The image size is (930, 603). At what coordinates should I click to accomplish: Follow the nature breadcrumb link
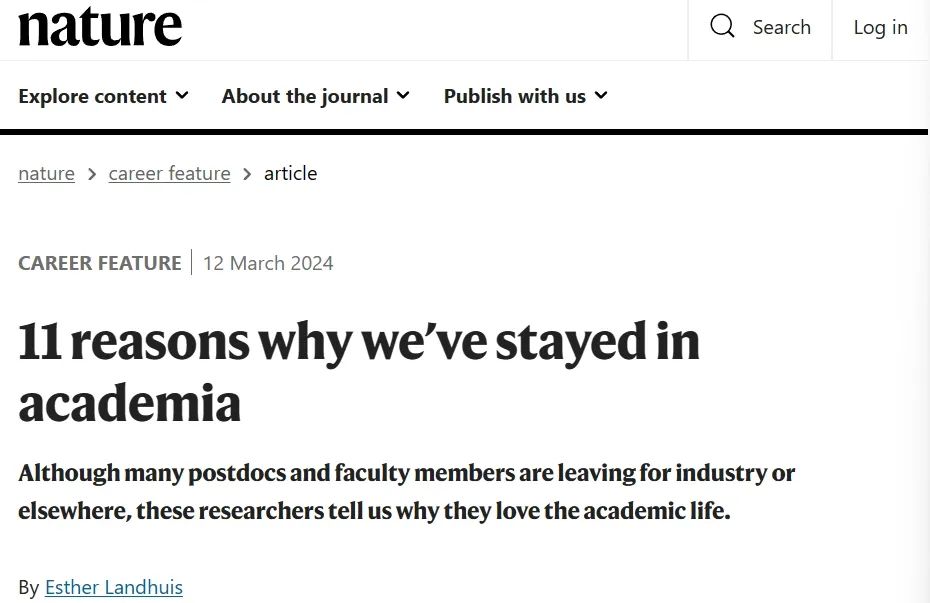46,174
